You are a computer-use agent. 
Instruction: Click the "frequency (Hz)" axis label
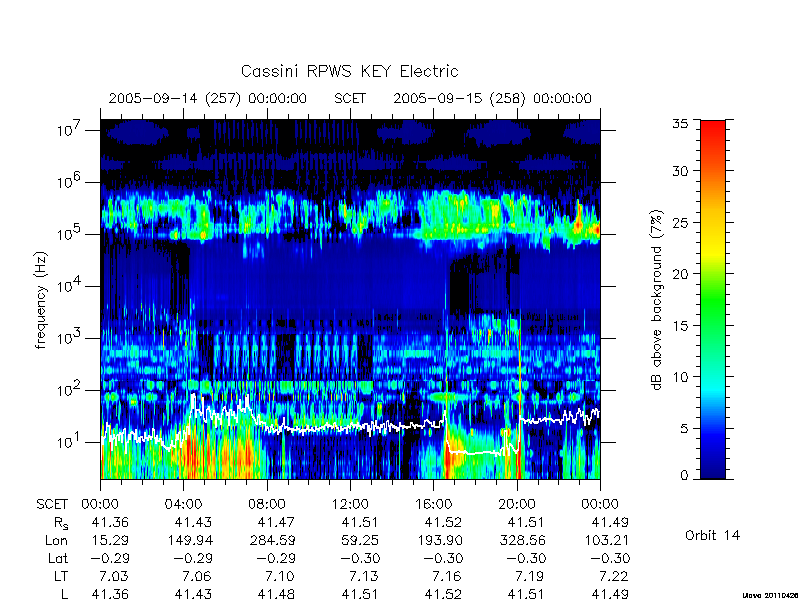[41, 300]
